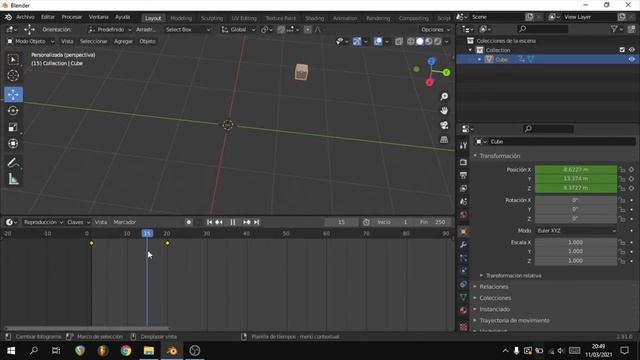Toggle lock on Escala X
The height and width of the screenshot is (360, 640).
[x=622, y=242]
